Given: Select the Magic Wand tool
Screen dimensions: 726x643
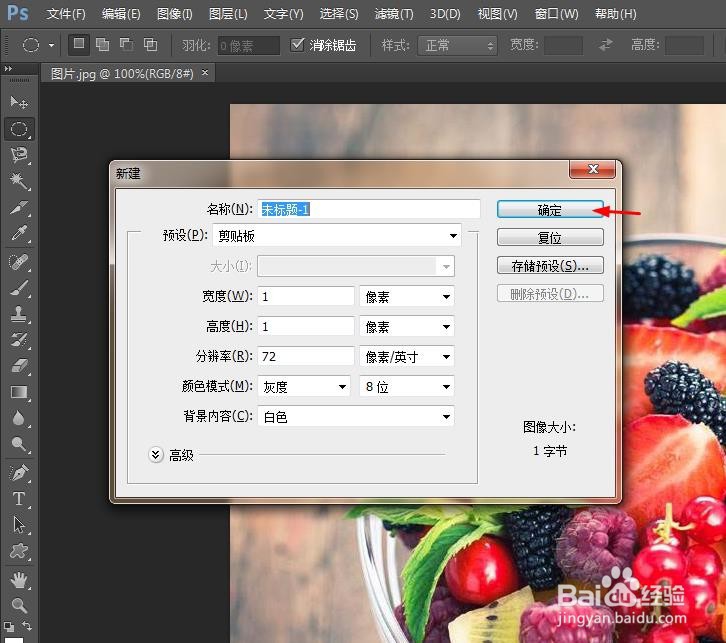Looking at the screenshot, I should click(x=19, y=181).
